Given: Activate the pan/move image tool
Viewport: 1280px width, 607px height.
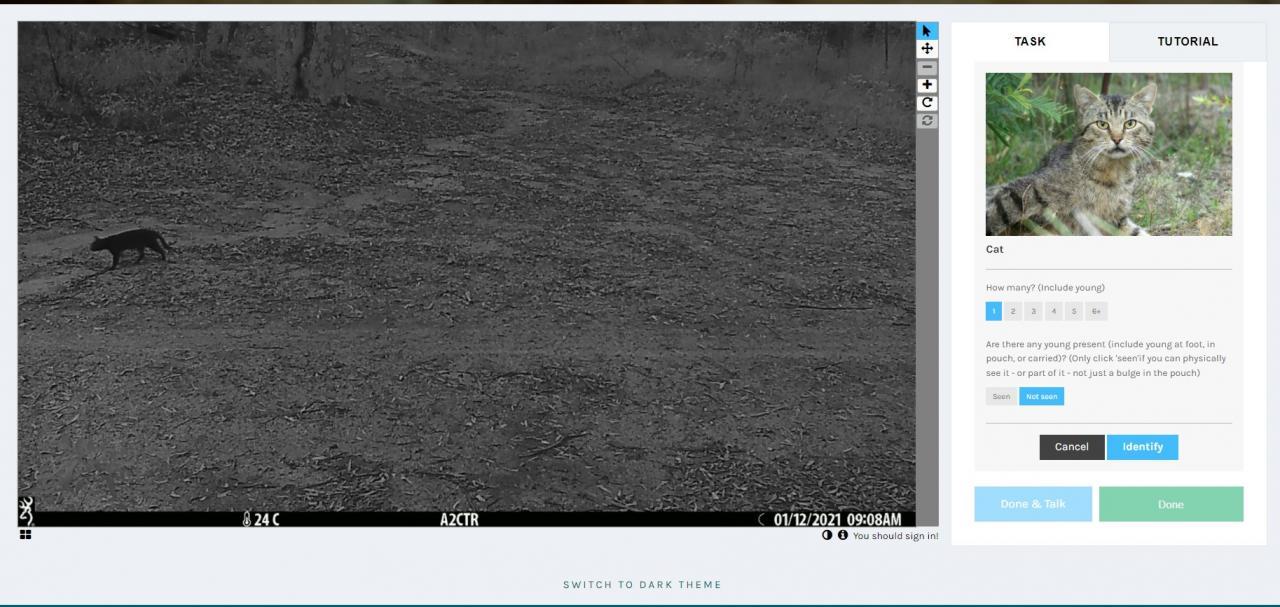Looking at the screenshot, I should (927, 49).
